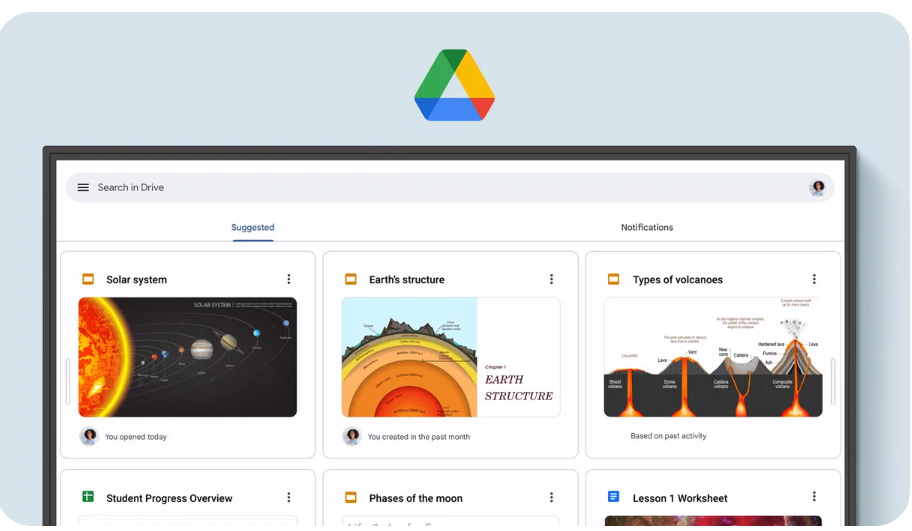Click the Search in Drive field

(x=440, y=188)
